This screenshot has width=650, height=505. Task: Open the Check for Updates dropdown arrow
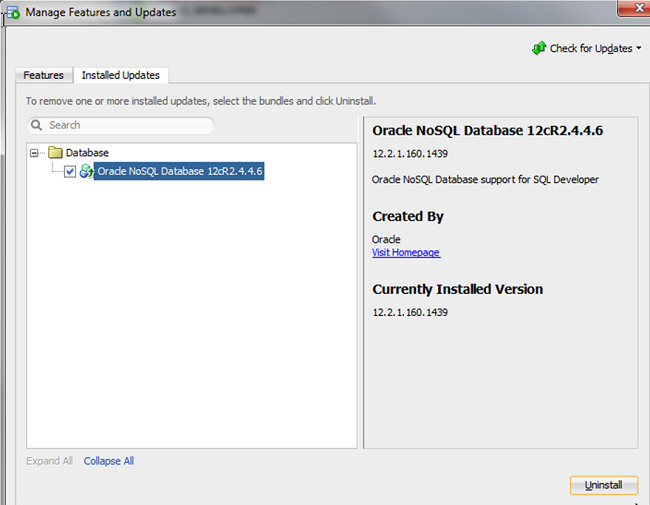click(639, 49)
